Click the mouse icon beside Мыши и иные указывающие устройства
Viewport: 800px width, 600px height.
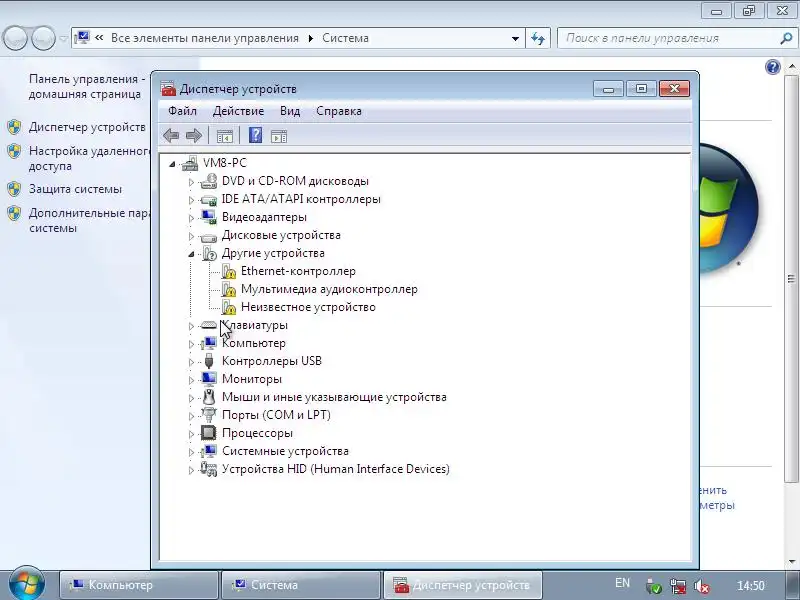(x=209, y=397)
